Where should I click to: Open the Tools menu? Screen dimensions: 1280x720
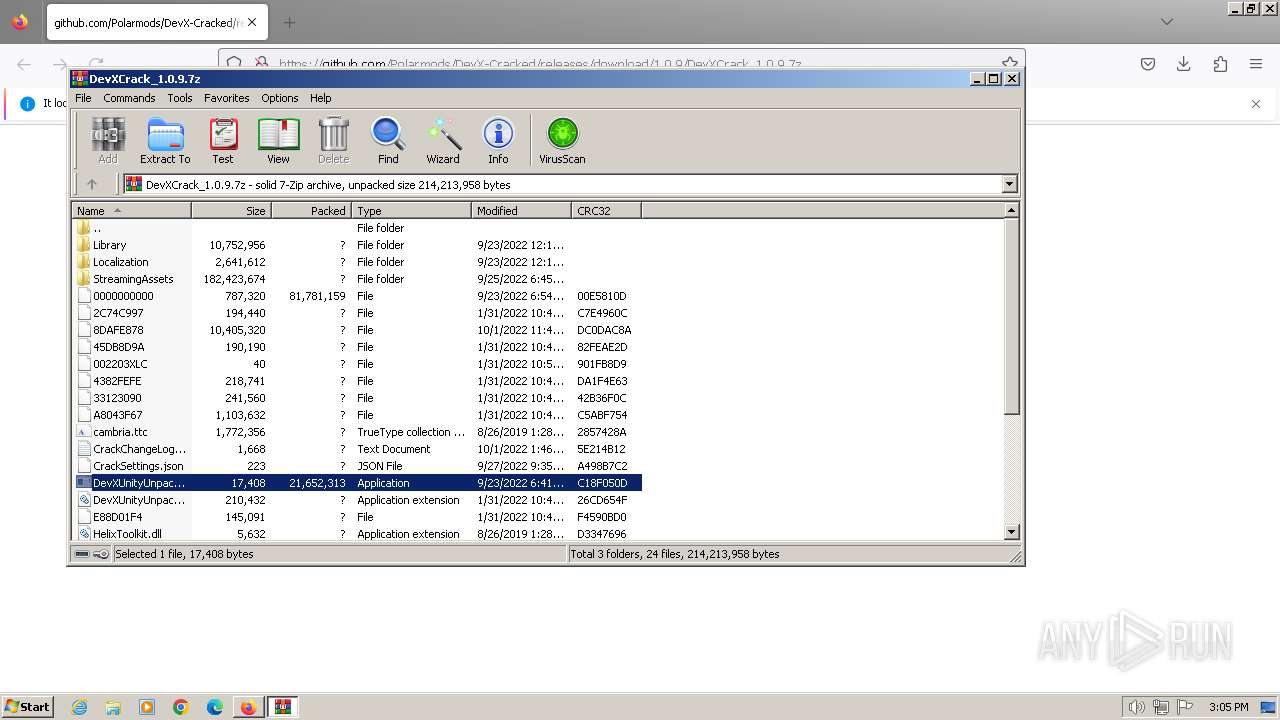tap(180, 98)
